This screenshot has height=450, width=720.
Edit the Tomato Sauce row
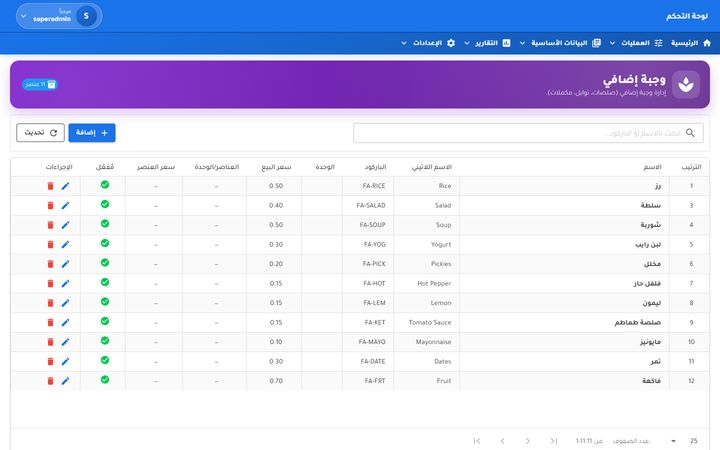click(x=65, y=323)
